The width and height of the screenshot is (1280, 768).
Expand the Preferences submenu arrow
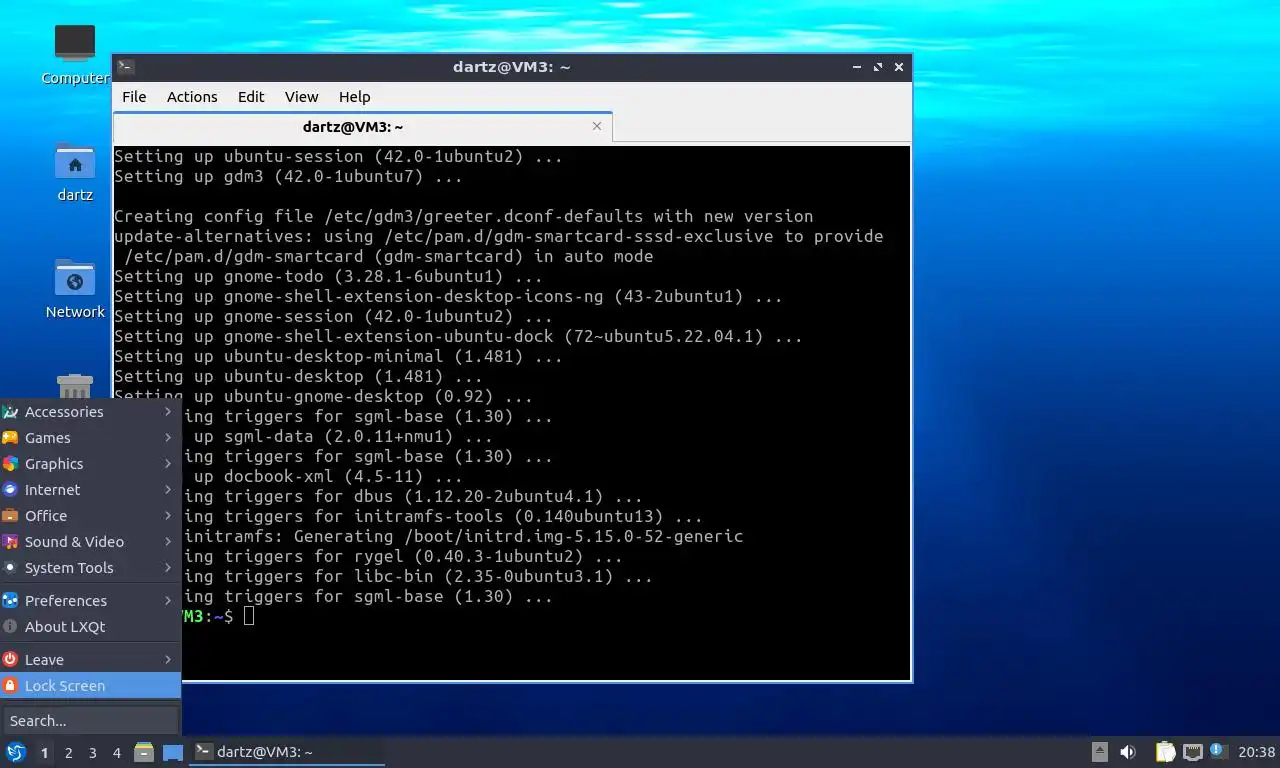pos(168,601)
